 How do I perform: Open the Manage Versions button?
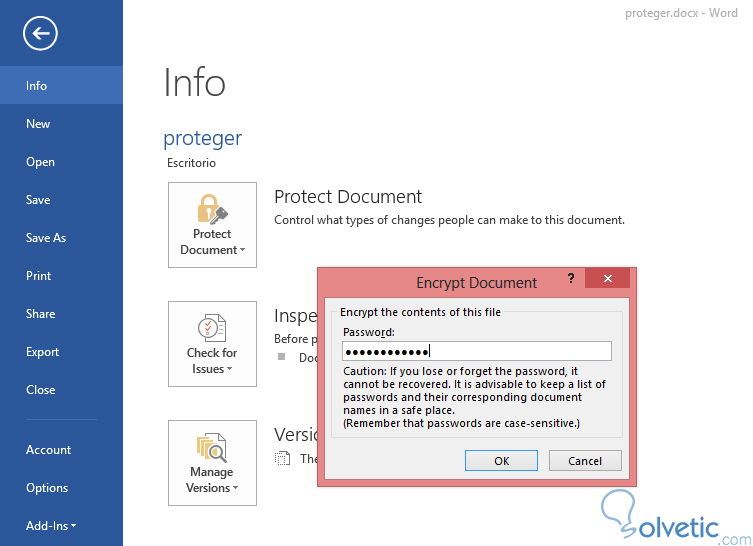[x=212, y=463]
